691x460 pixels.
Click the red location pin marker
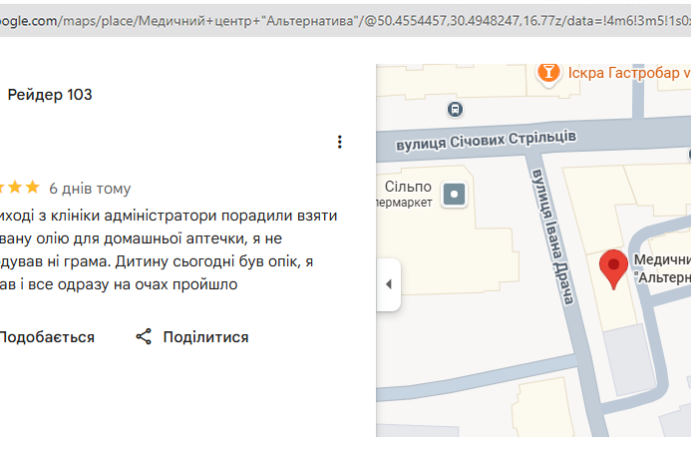coord(613,269)
